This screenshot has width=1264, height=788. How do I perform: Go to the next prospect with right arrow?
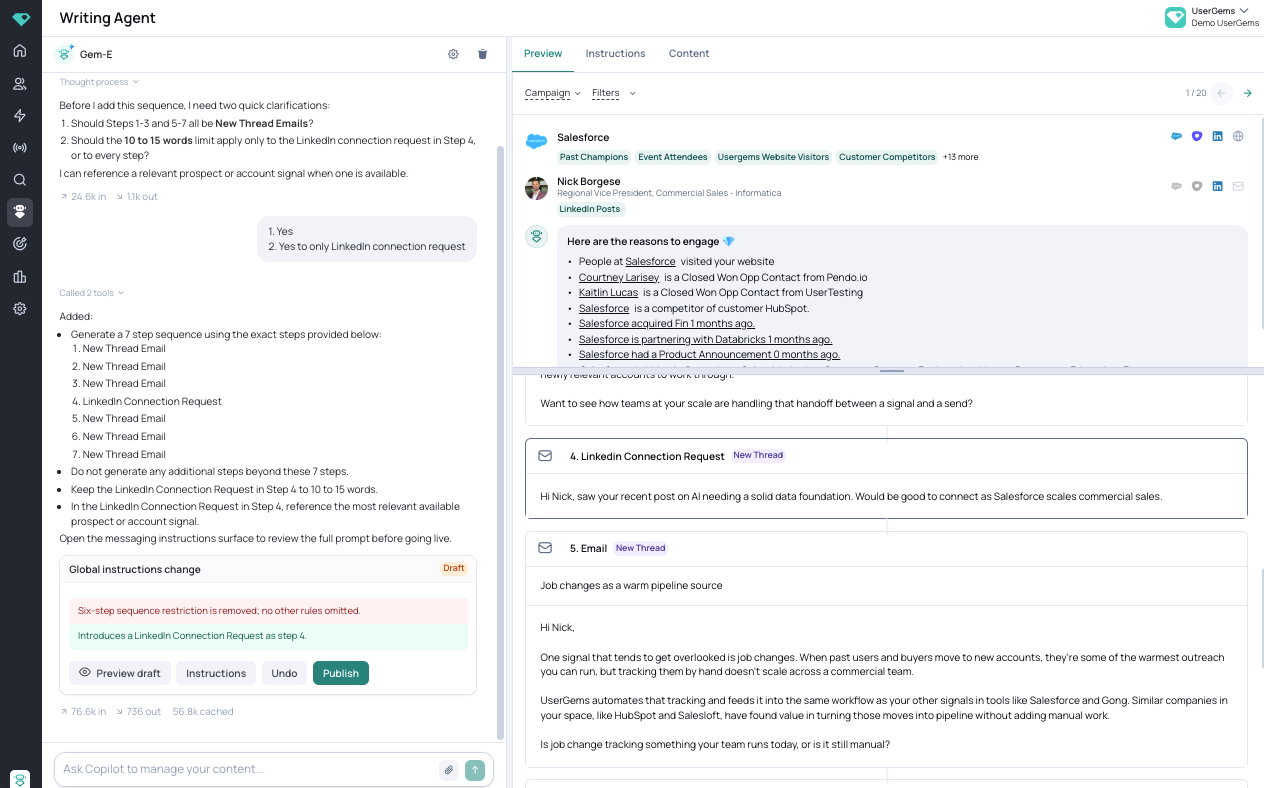pyautogui.click(x=1247, y=93)
